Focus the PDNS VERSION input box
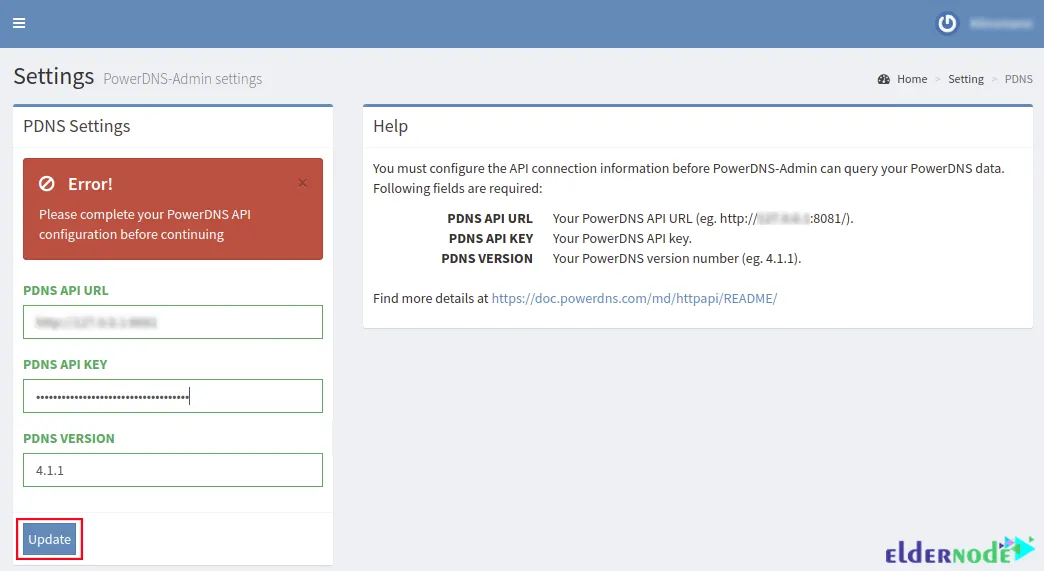 (173, 470)
